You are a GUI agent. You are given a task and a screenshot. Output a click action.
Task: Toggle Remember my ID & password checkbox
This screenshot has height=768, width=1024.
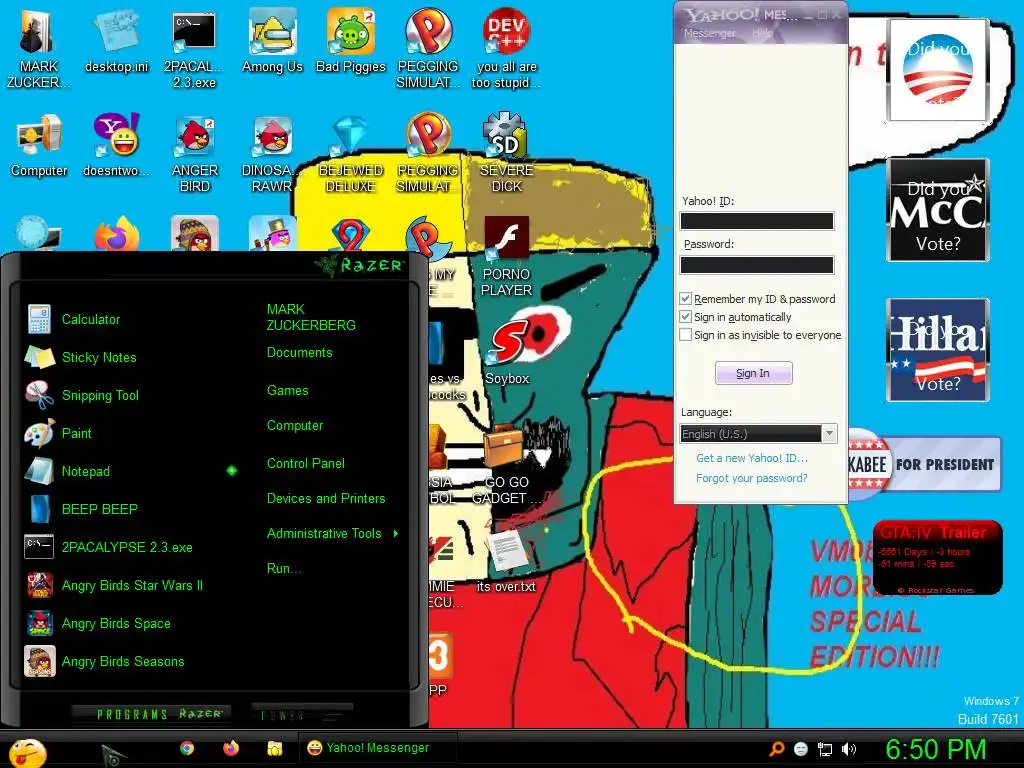[685, 298]
